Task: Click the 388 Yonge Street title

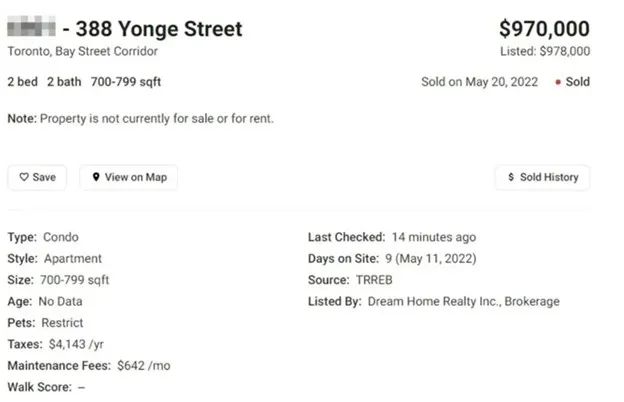Action: (159, 29)
